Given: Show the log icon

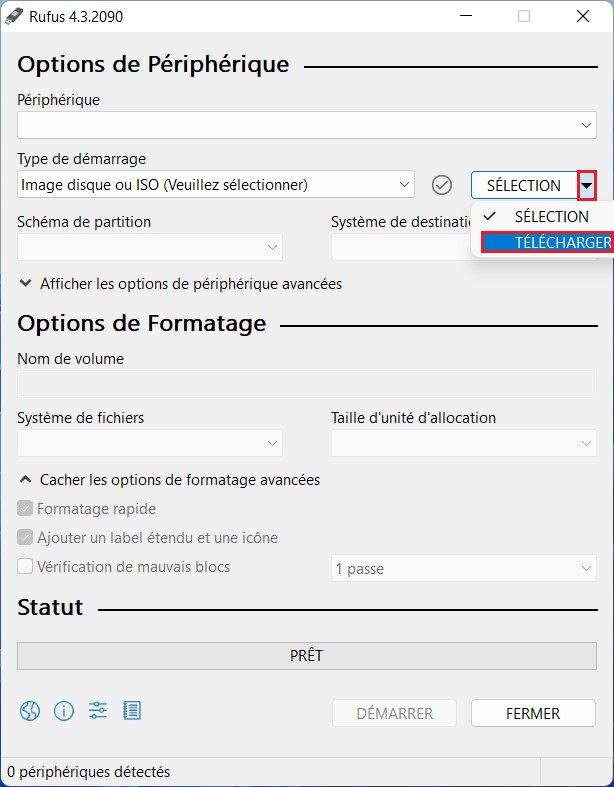Looking at the screenshot, I should pyautogui.click(x=132, y=711).
